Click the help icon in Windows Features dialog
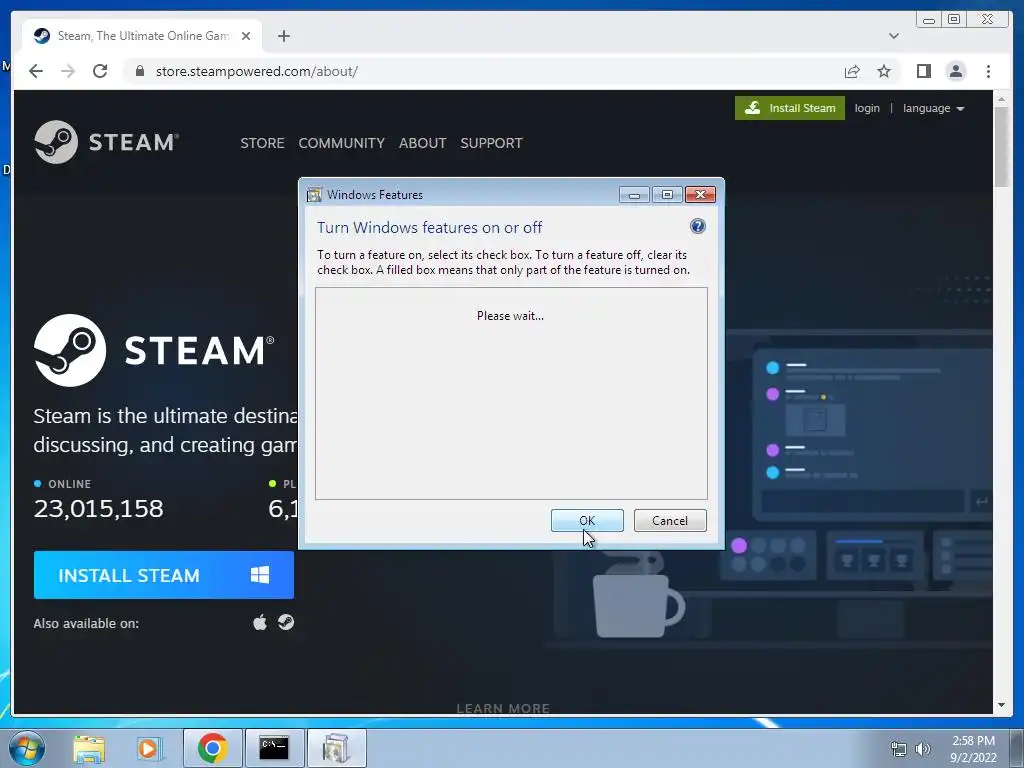The image size is (1024, 768). pyautogui.click(x=697, y=227)
